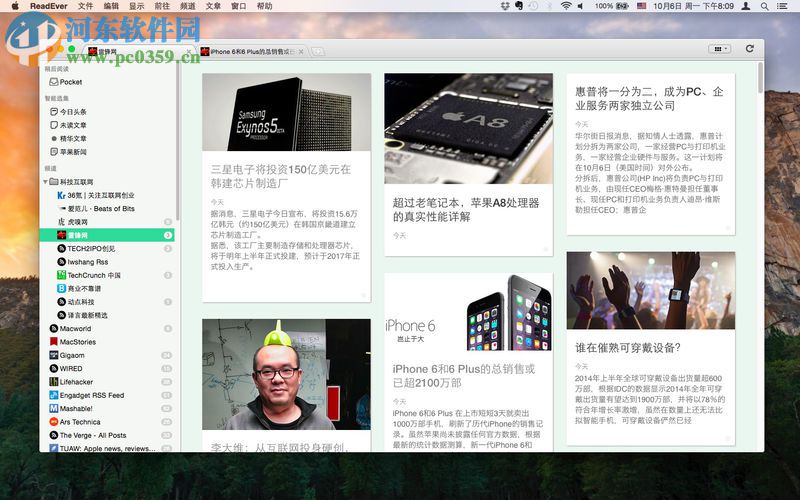Open Spotlight search icon
This screenshot has height=500, width=800.
click(764, 6)
